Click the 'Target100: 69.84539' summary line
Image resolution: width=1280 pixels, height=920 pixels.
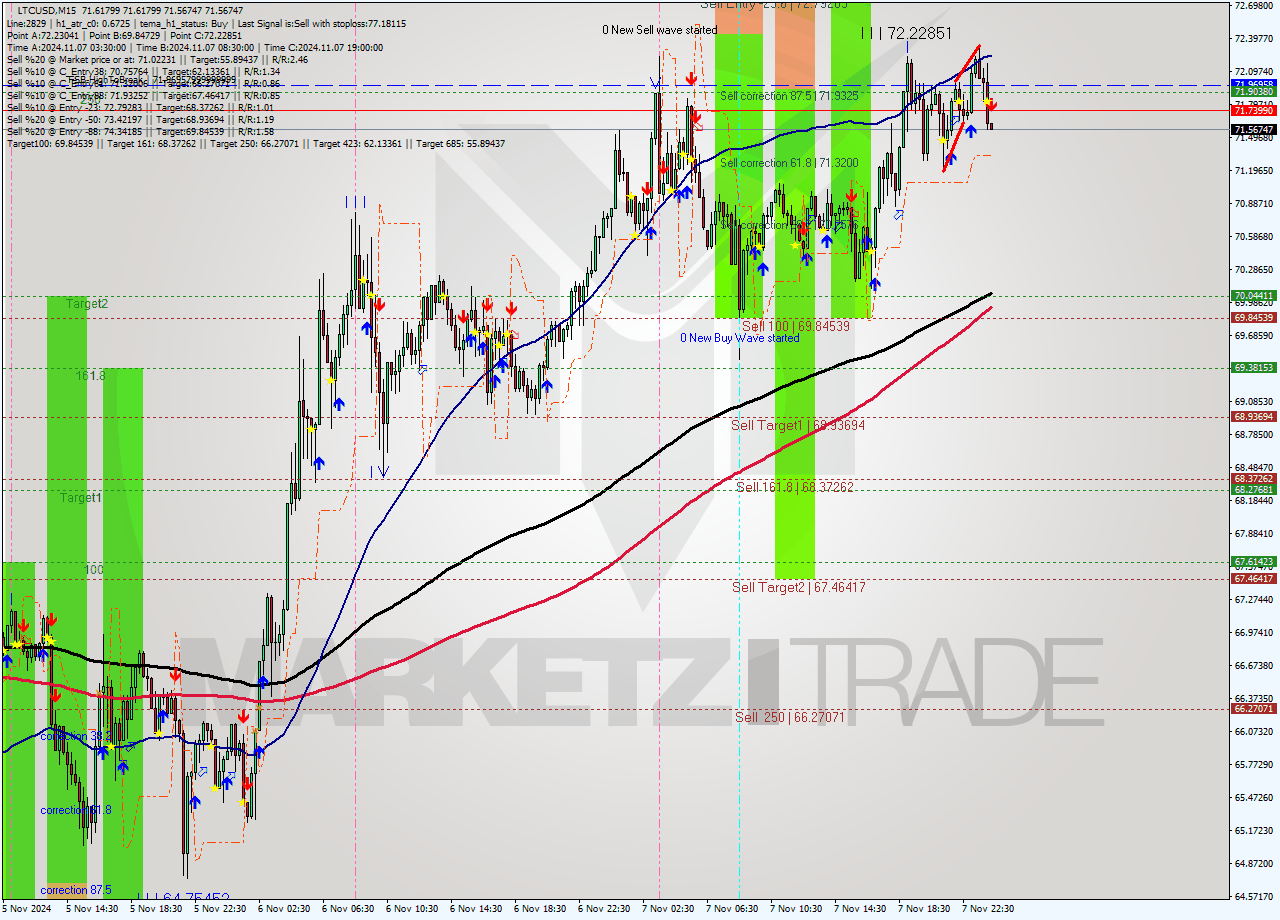[x=255, y=144]
